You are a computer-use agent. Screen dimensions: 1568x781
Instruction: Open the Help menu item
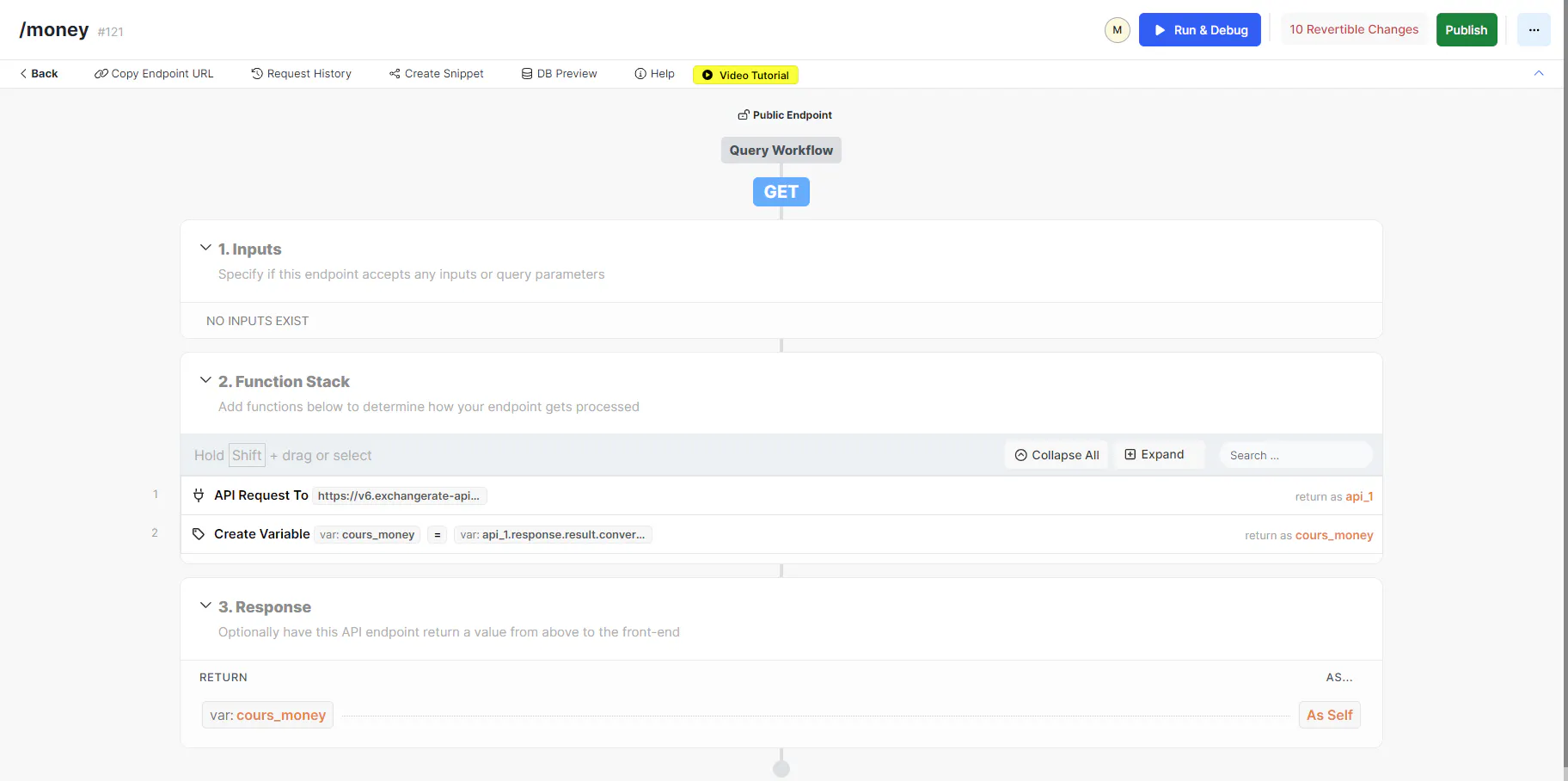(654, 74)
